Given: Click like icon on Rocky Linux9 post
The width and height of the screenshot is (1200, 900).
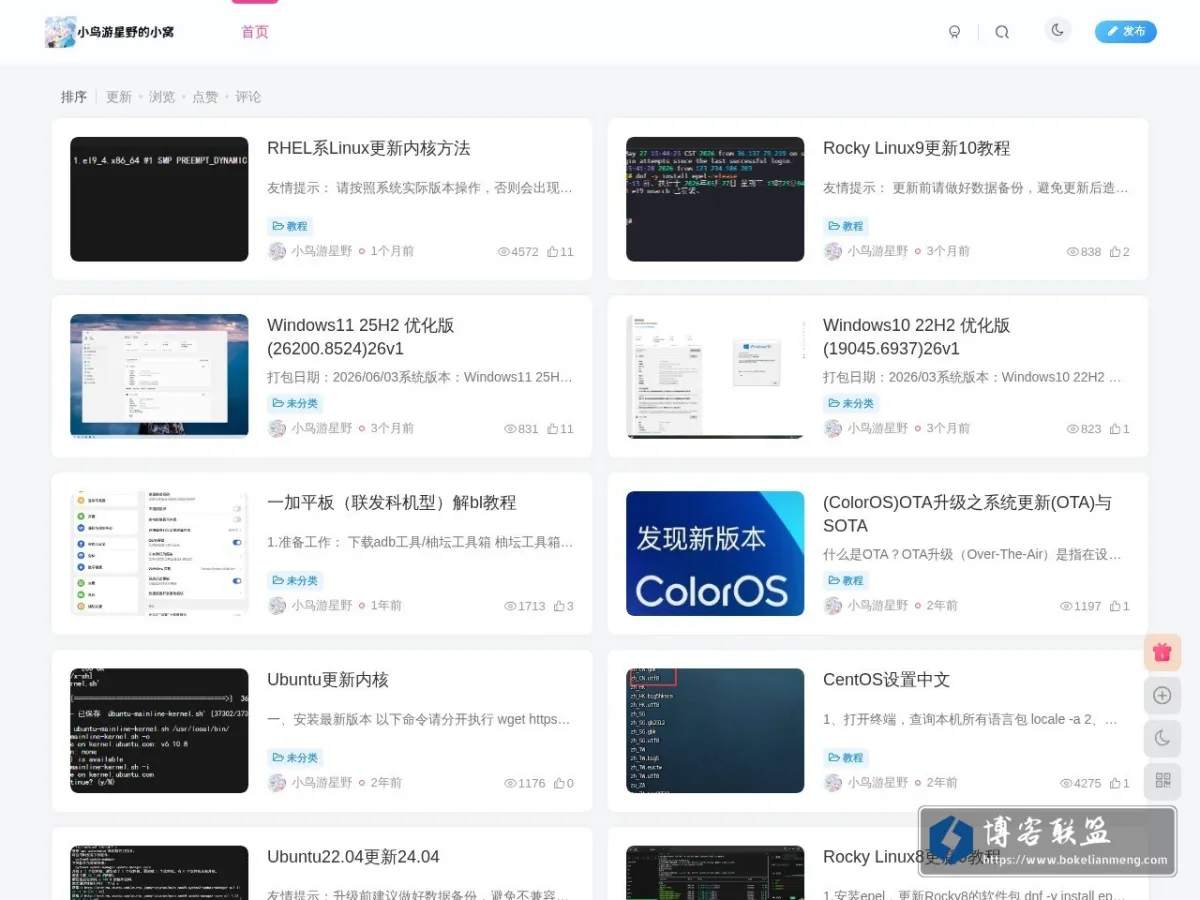Looking at the screenshot, I should point(1115,252).
